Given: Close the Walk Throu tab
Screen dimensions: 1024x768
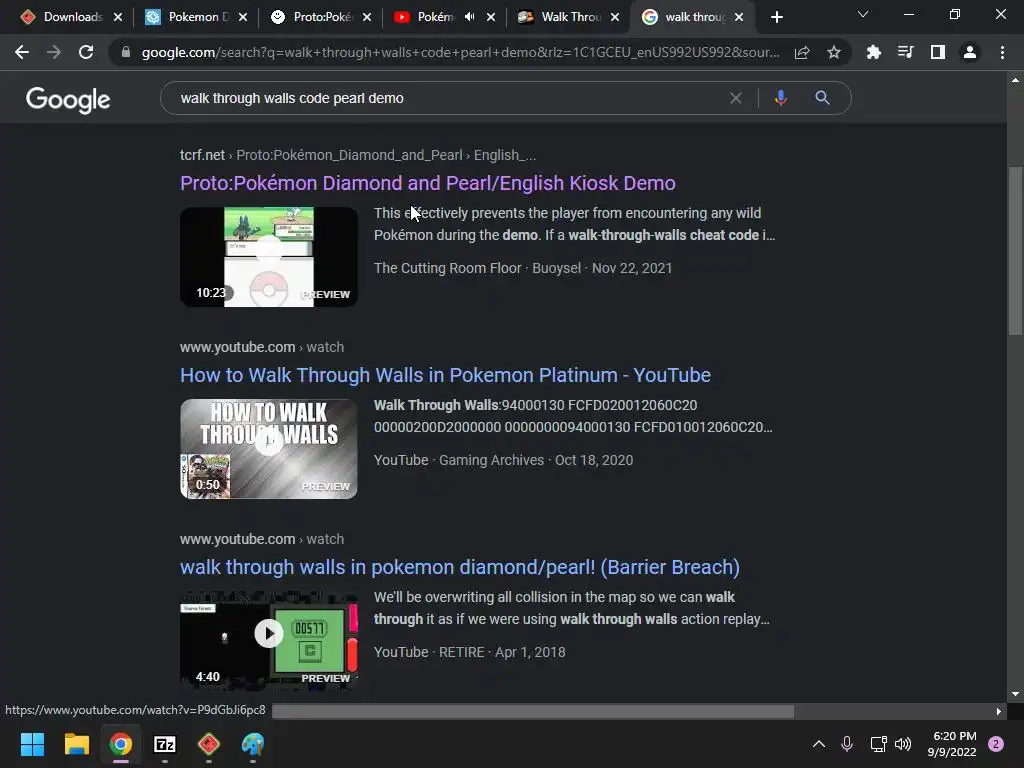Looking at the screenshot, I should [615, 17].
